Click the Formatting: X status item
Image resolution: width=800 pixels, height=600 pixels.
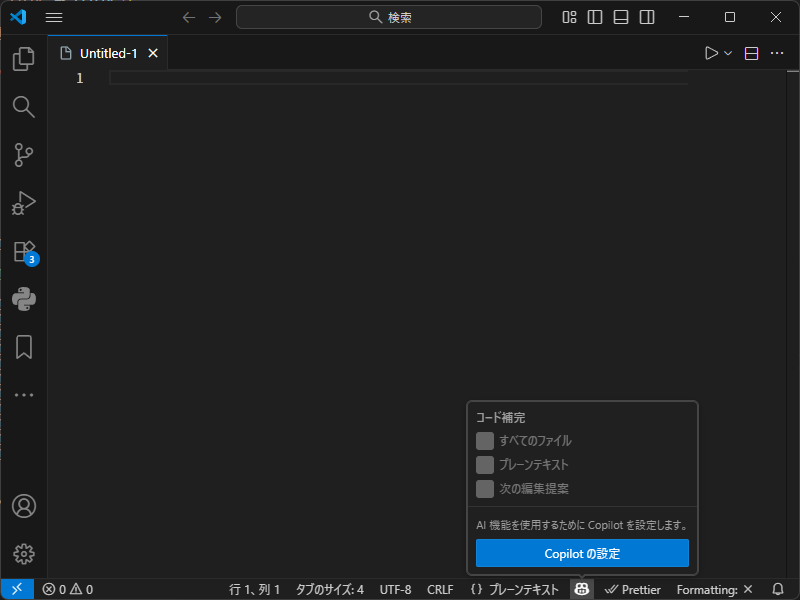[714, 589]
